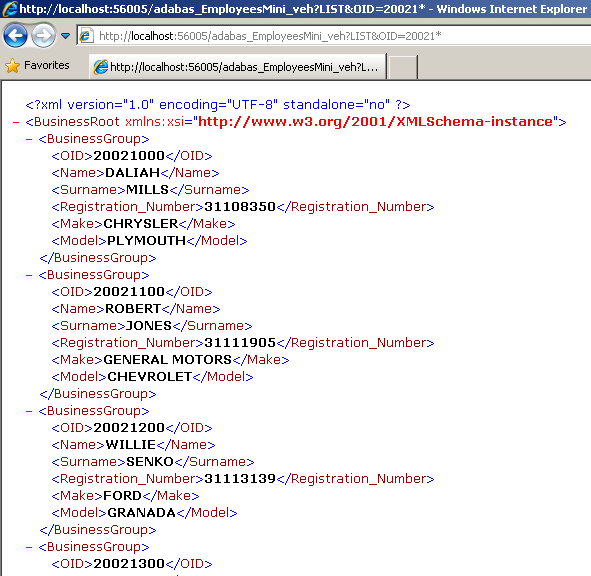Collapse the BusinessGroup with OID 20021200
This screenshot has width=591, height=576.
click(x=29, y=411)
